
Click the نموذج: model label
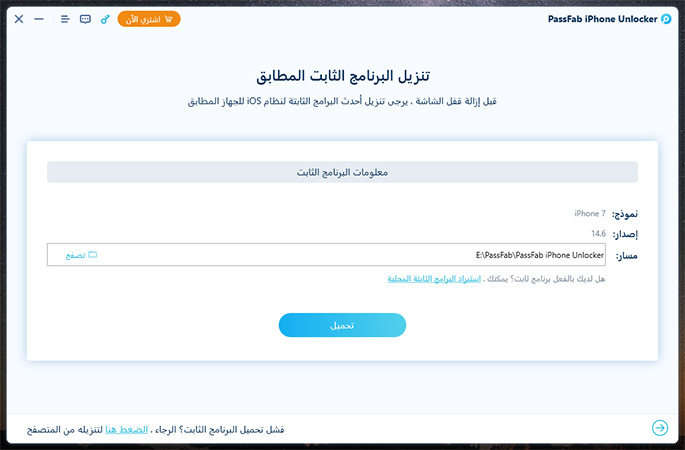(x=625, y=214)
